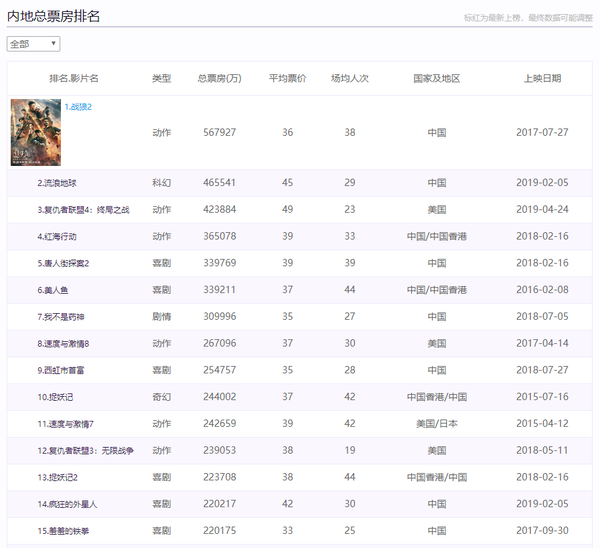600x548 pixels.
Task: Select the box office value 223708
Action: click(220, 477)
